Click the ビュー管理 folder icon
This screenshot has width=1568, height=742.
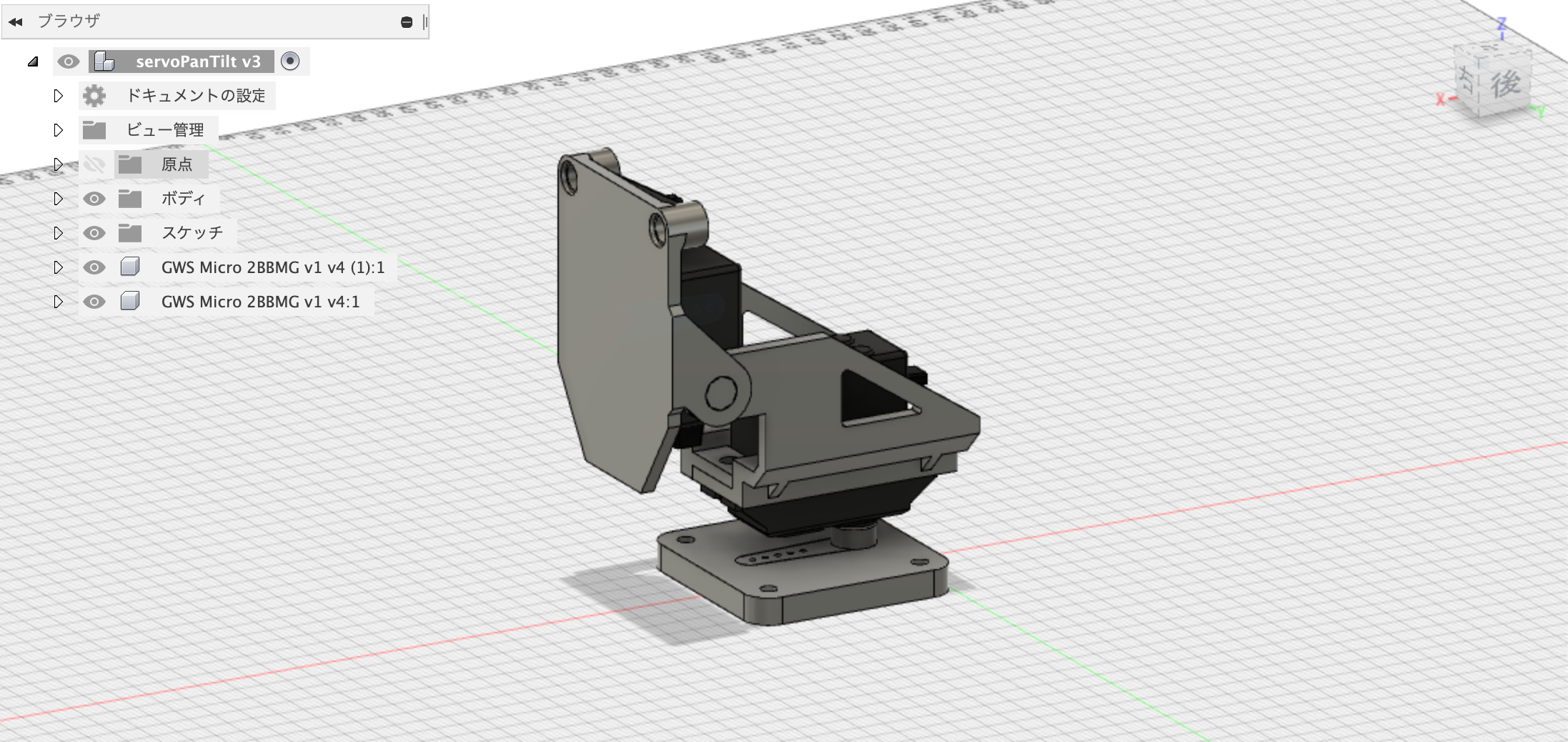point(94,130)
